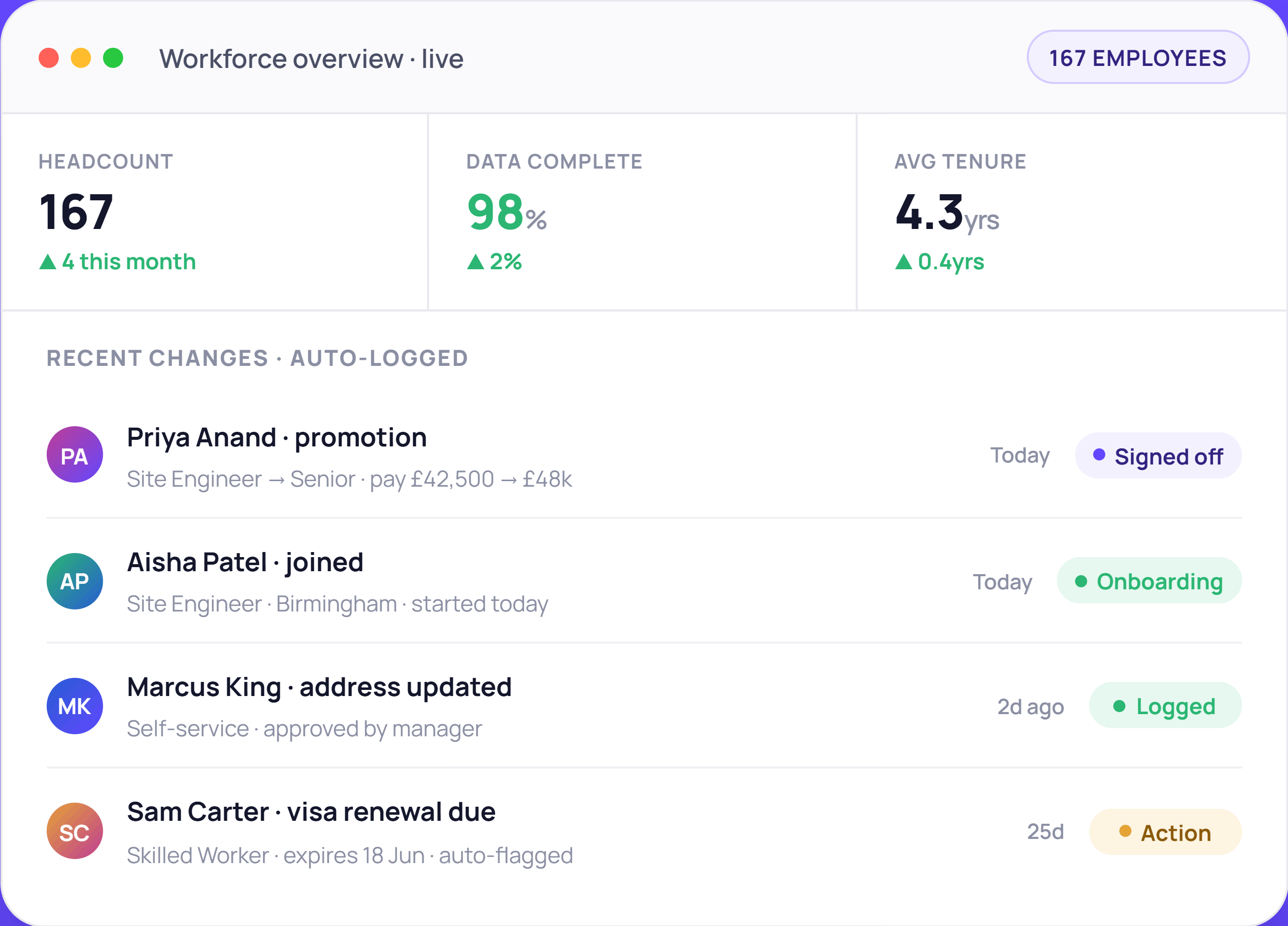Click the 4.3yrs tenure value
This screenshot has width=1288, height=926.
tap(947, 213)
